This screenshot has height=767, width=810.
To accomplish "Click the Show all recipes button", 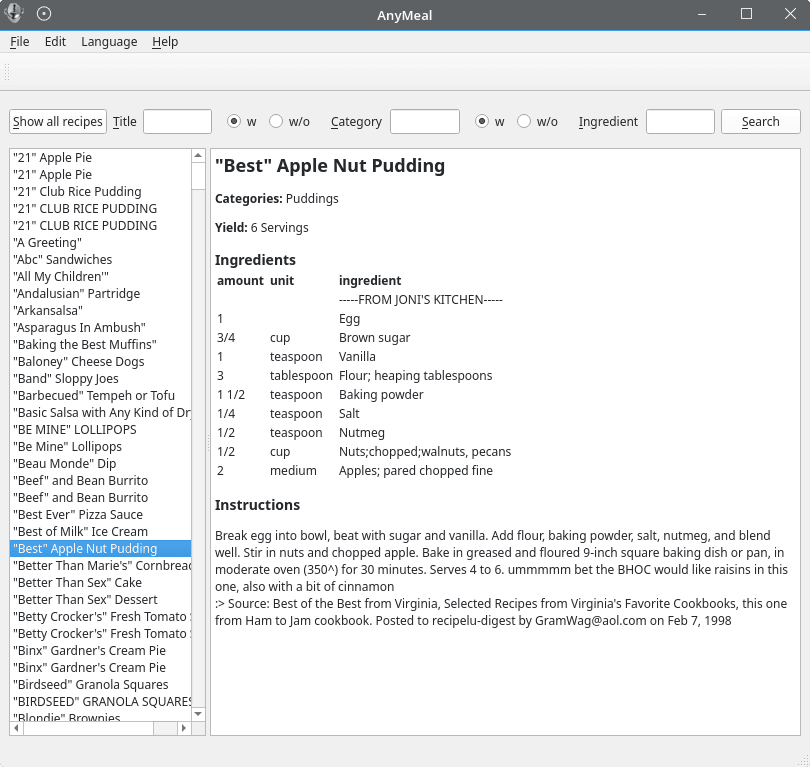I will point(58,121).
